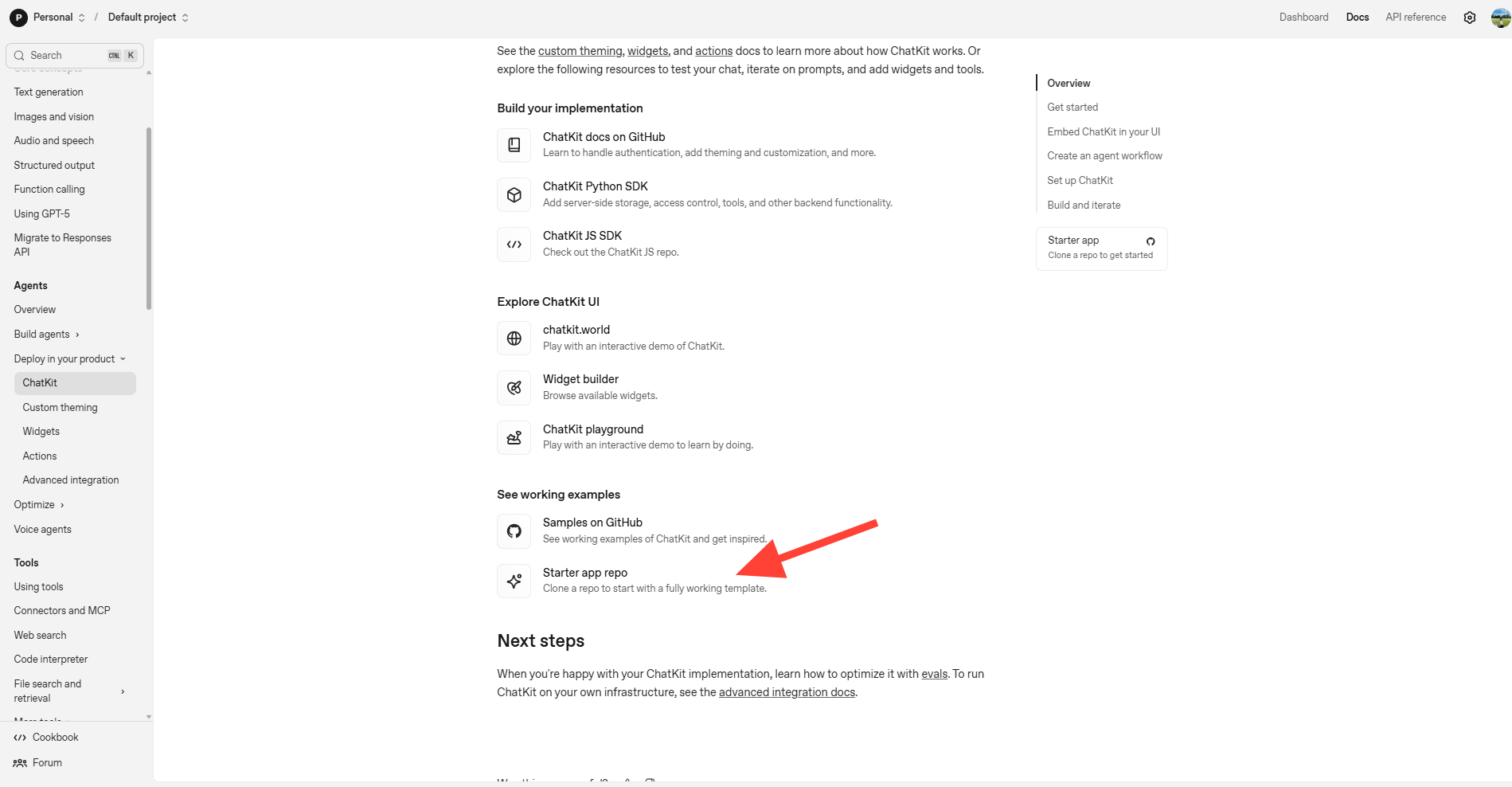Click the ChatKit JS SDK code icon
Screen dimensions: 1512x787
(514, 245)
